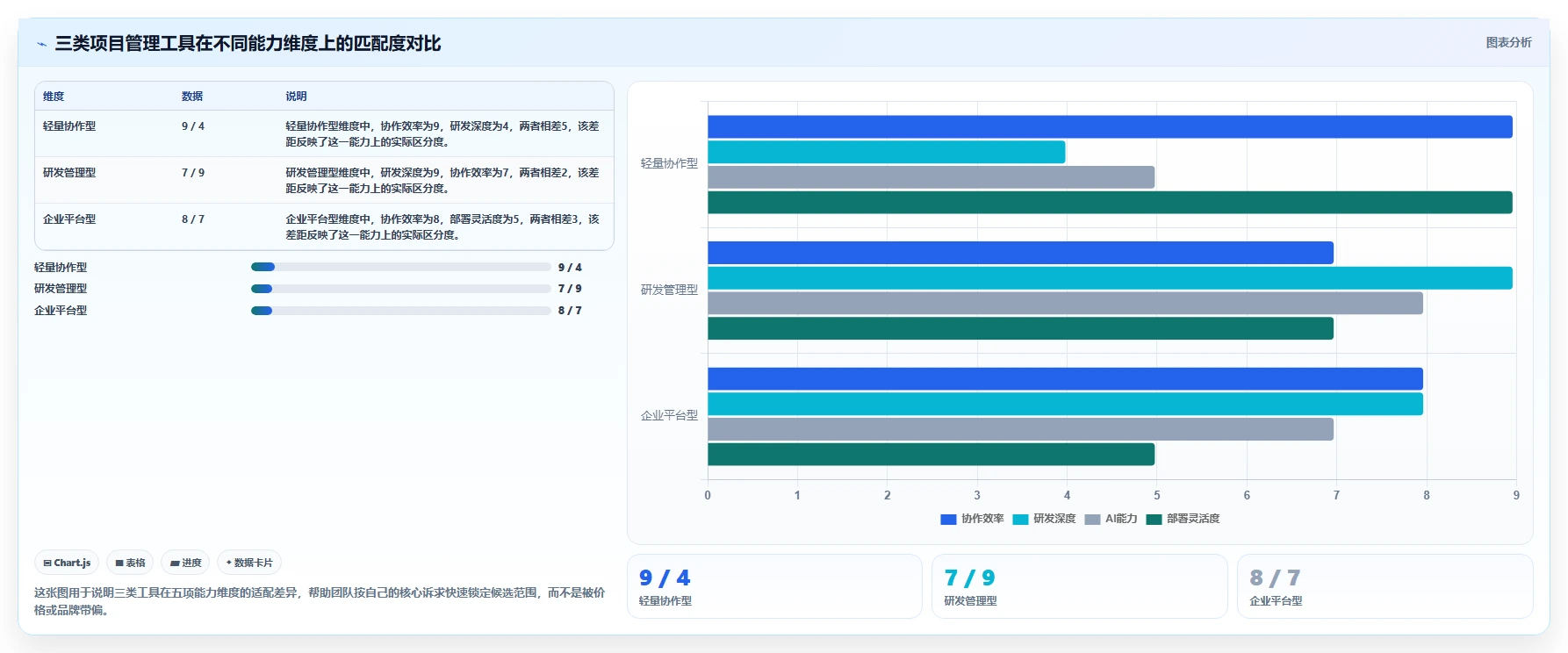Select the 表格 tag chip
The image size is (1568, 653).
point(130,563)
